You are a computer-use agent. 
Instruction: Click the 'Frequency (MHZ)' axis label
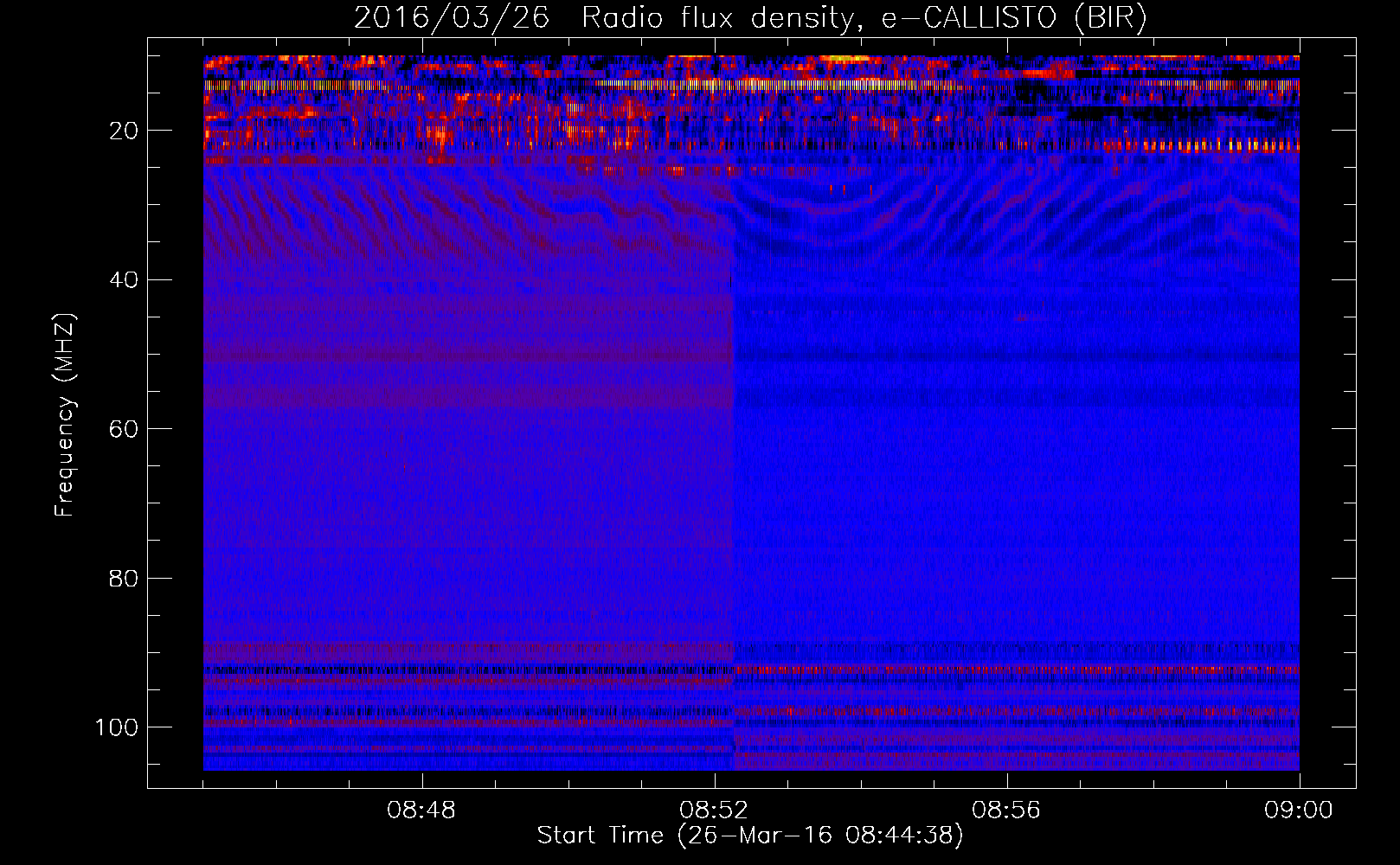click(65, 414)
